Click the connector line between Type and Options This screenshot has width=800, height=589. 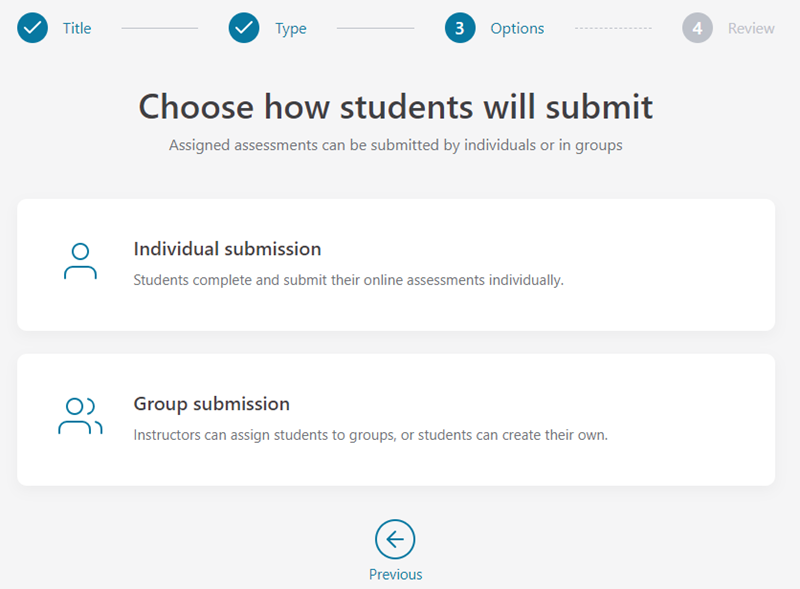click(x=376, y=28)
